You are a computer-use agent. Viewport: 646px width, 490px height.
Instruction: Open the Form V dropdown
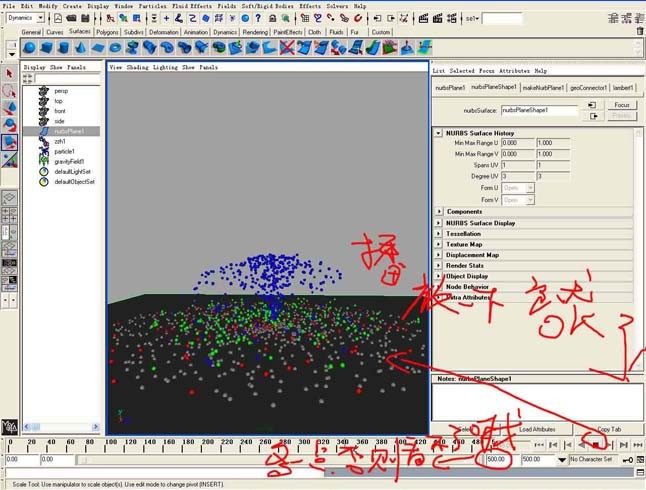point(530,200)
